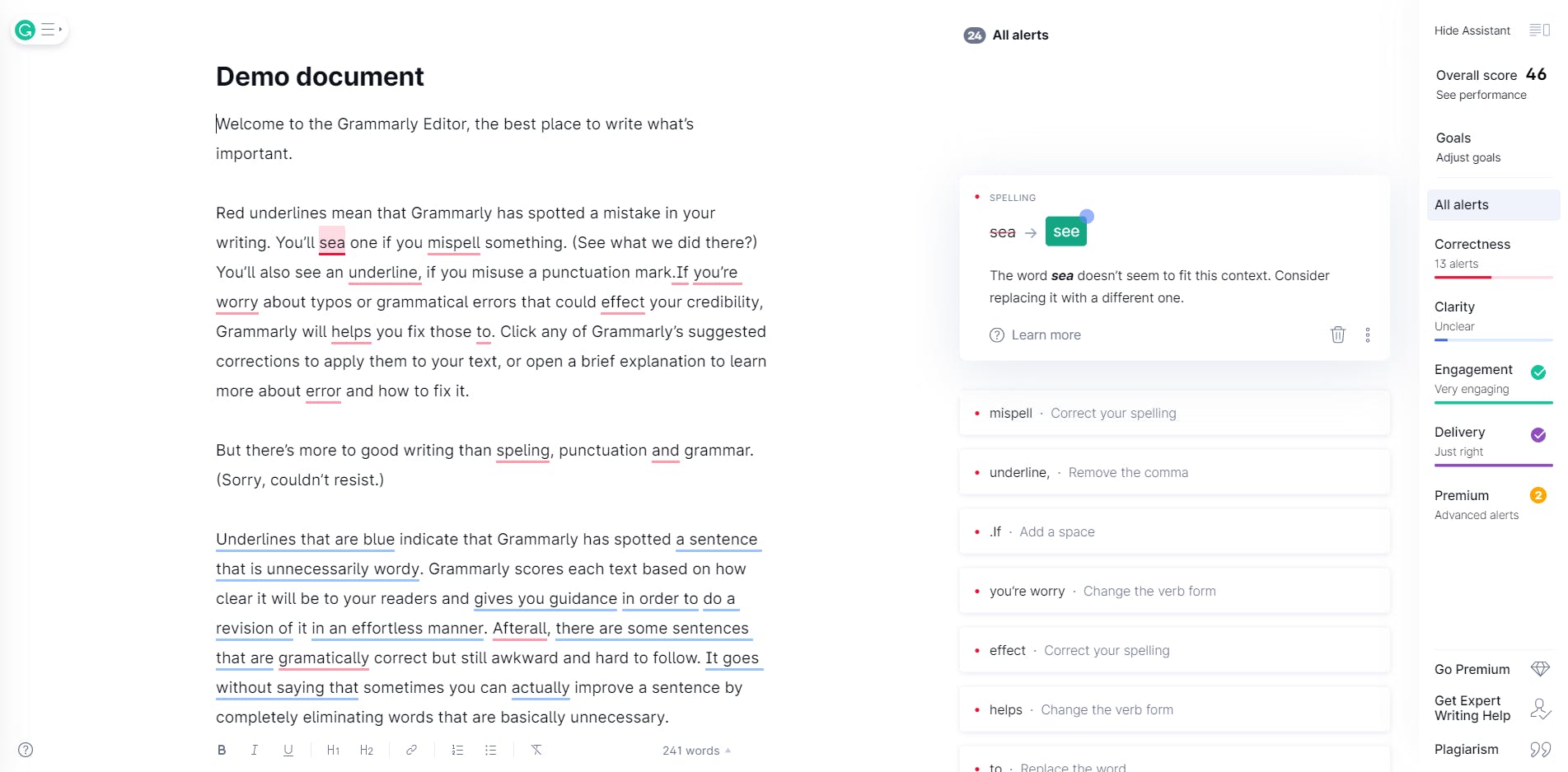This screenshot has height=772, width=1568.
Task: Expand the 'mispell' alert card
Action: 1173,413
